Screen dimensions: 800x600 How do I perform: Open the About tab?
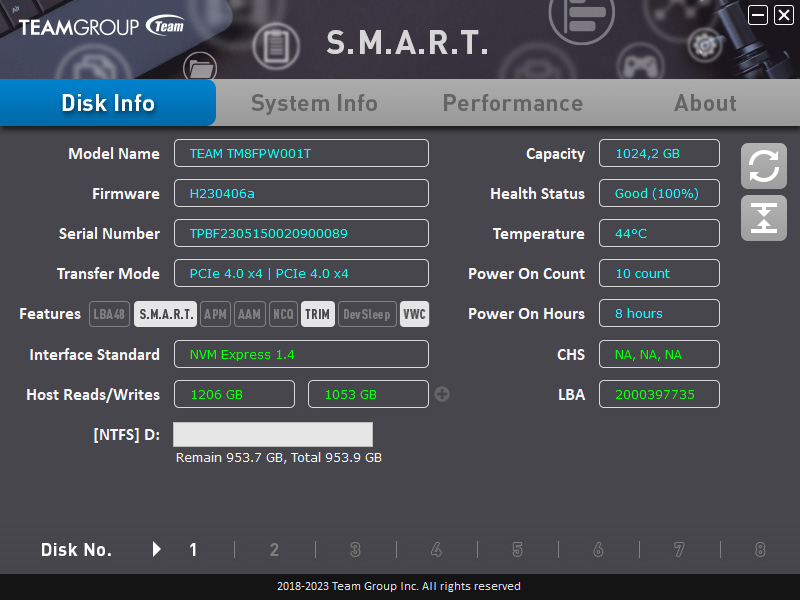(705, 102)
